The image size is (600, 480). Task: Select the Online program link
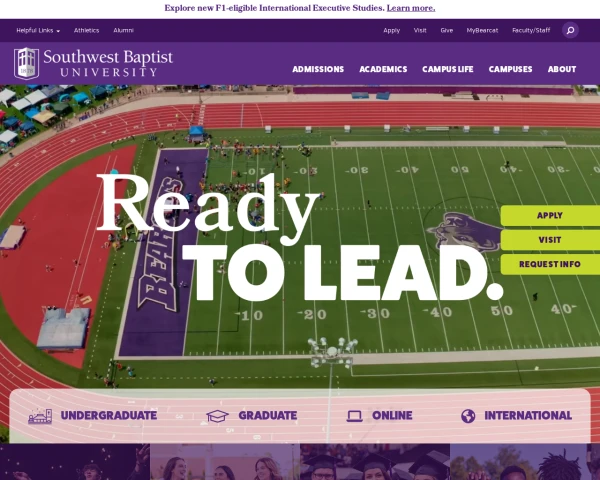[392, 416]
